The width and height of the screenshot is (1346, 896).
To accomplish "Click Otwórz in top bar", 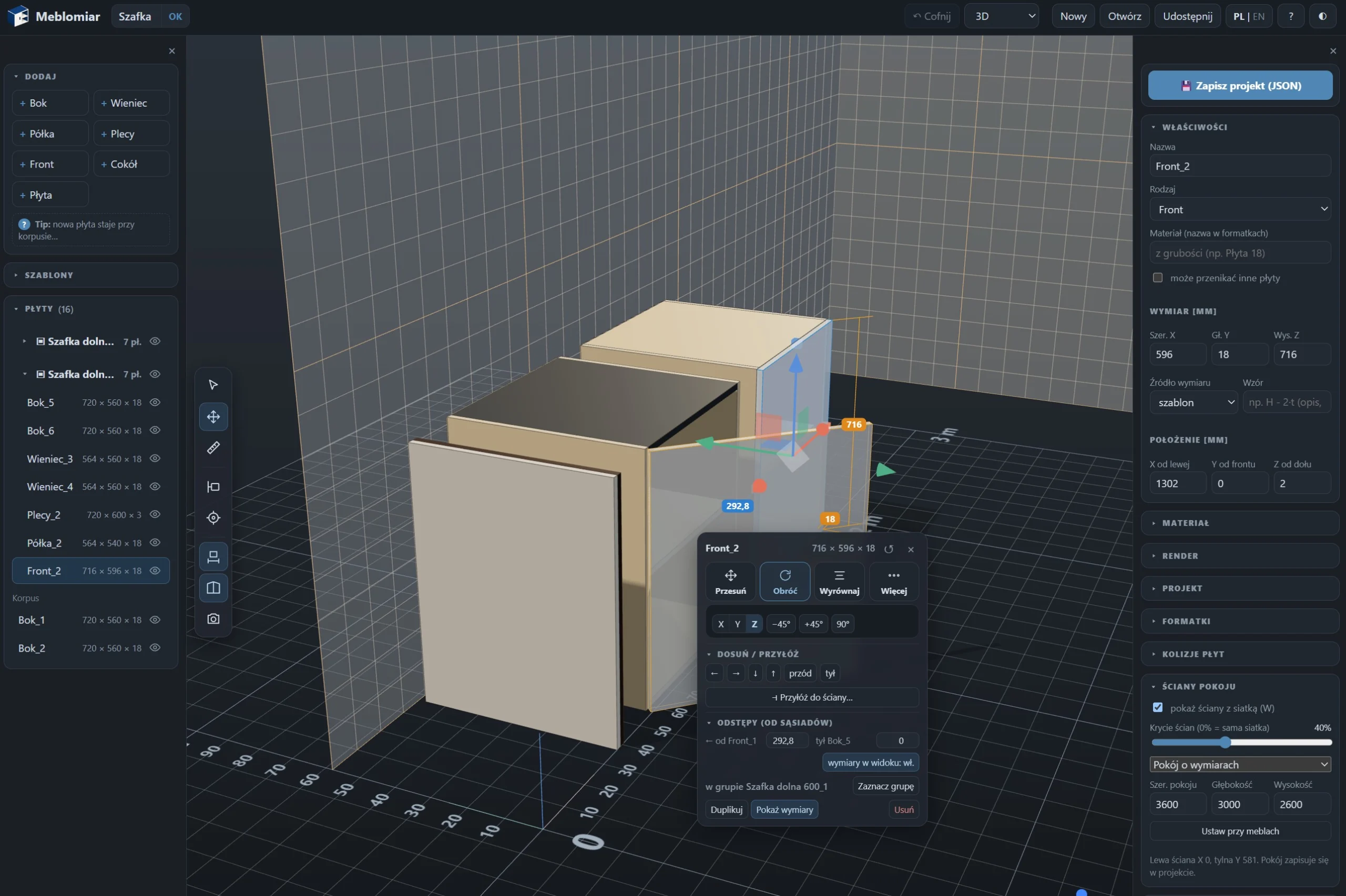I will 1124,16.
